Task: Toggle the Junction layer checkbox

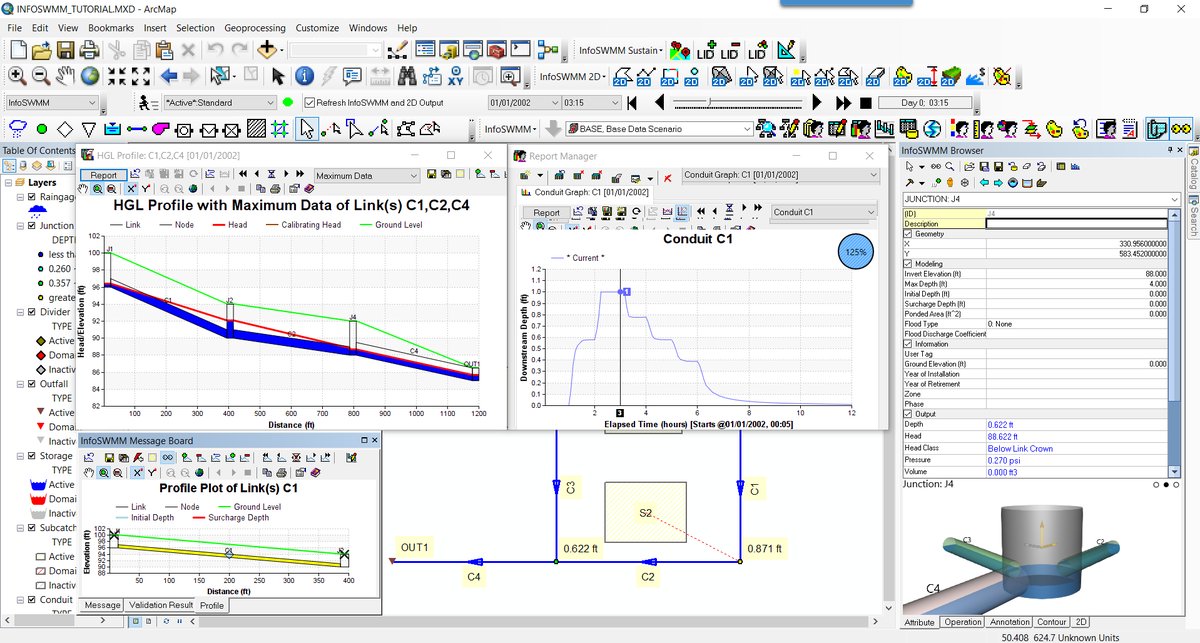Action: (x=33, y=226)
